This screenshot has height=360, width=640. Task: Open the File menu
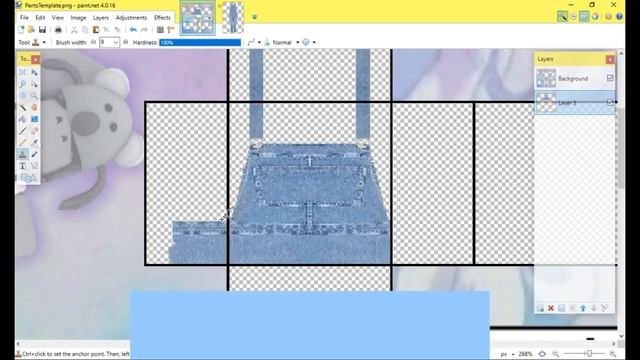(x=24, y=18)
